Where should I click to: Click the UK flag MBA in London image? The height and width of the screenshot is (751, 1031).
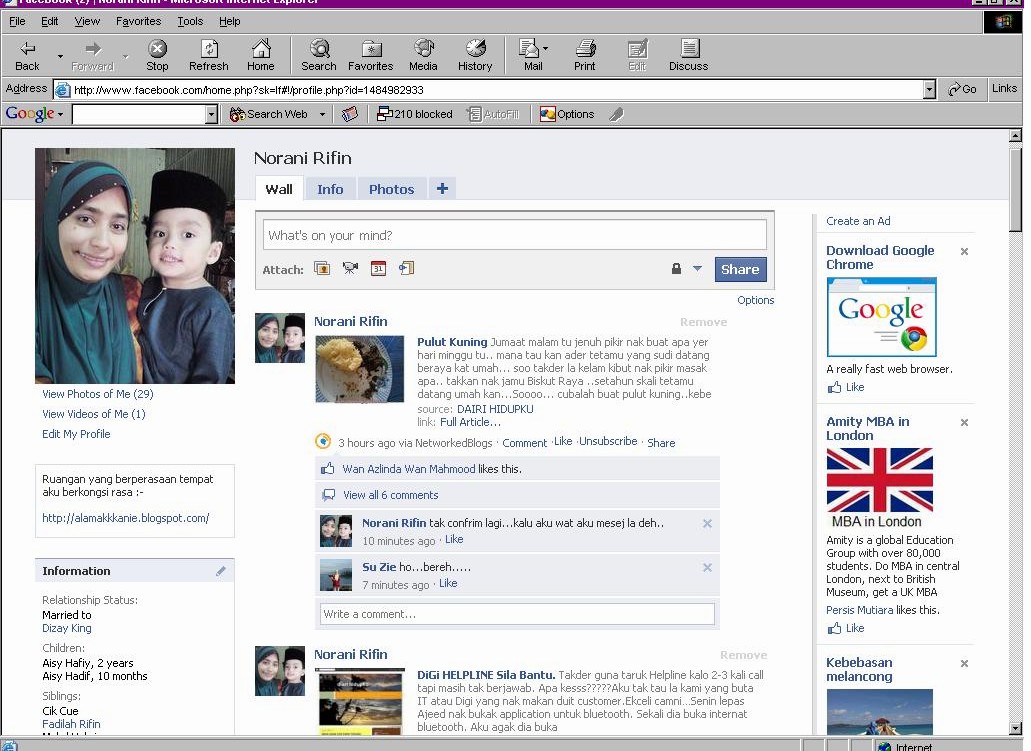[880, 480]
